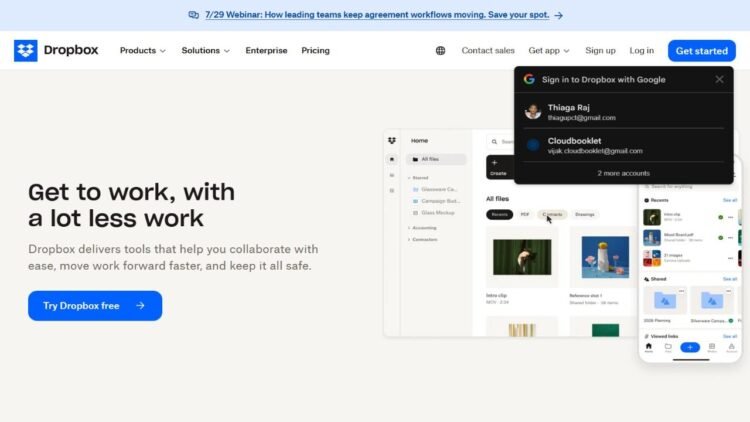
Task: Expand the Contractors folder in the preview
Action: click(422, 239)
